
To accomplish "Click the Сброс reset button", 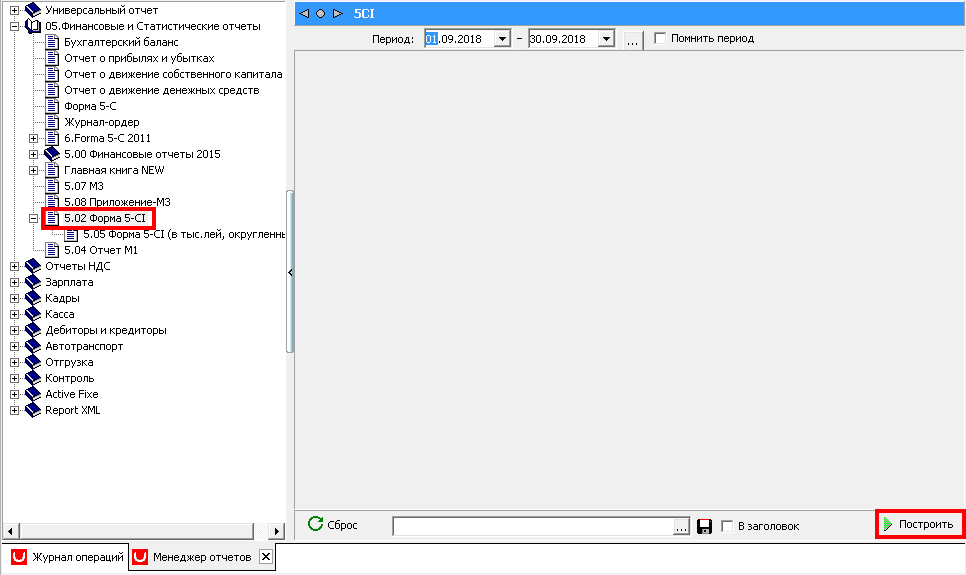I will point(333,524).
